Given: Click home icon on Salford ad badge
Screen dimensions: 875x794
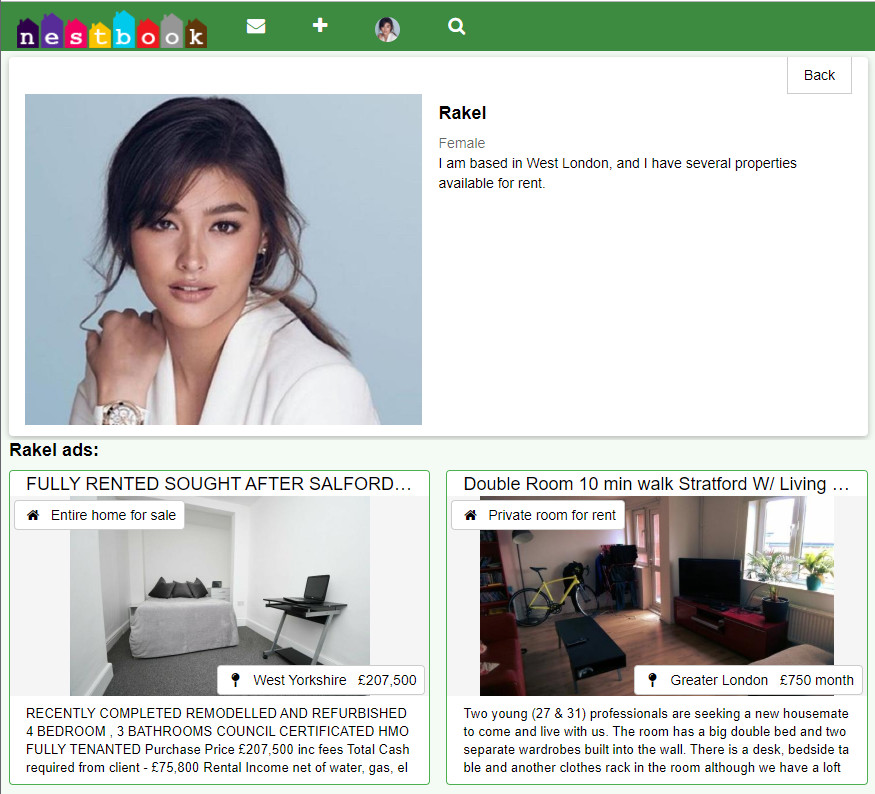Looking at the screenshot, I should click(33, 515).
